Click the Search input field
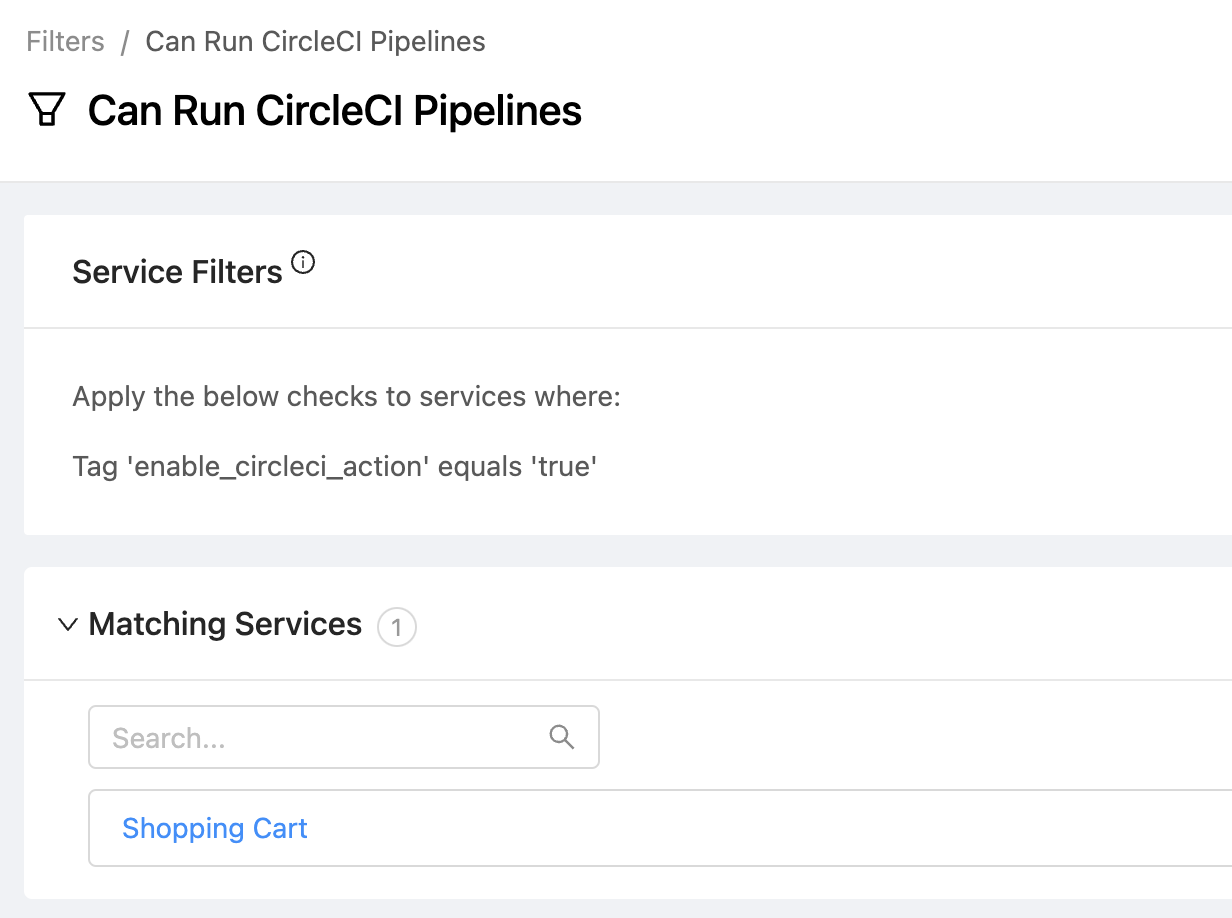The height and width of the screenshot is (918, 1232). tap(344, 737)
